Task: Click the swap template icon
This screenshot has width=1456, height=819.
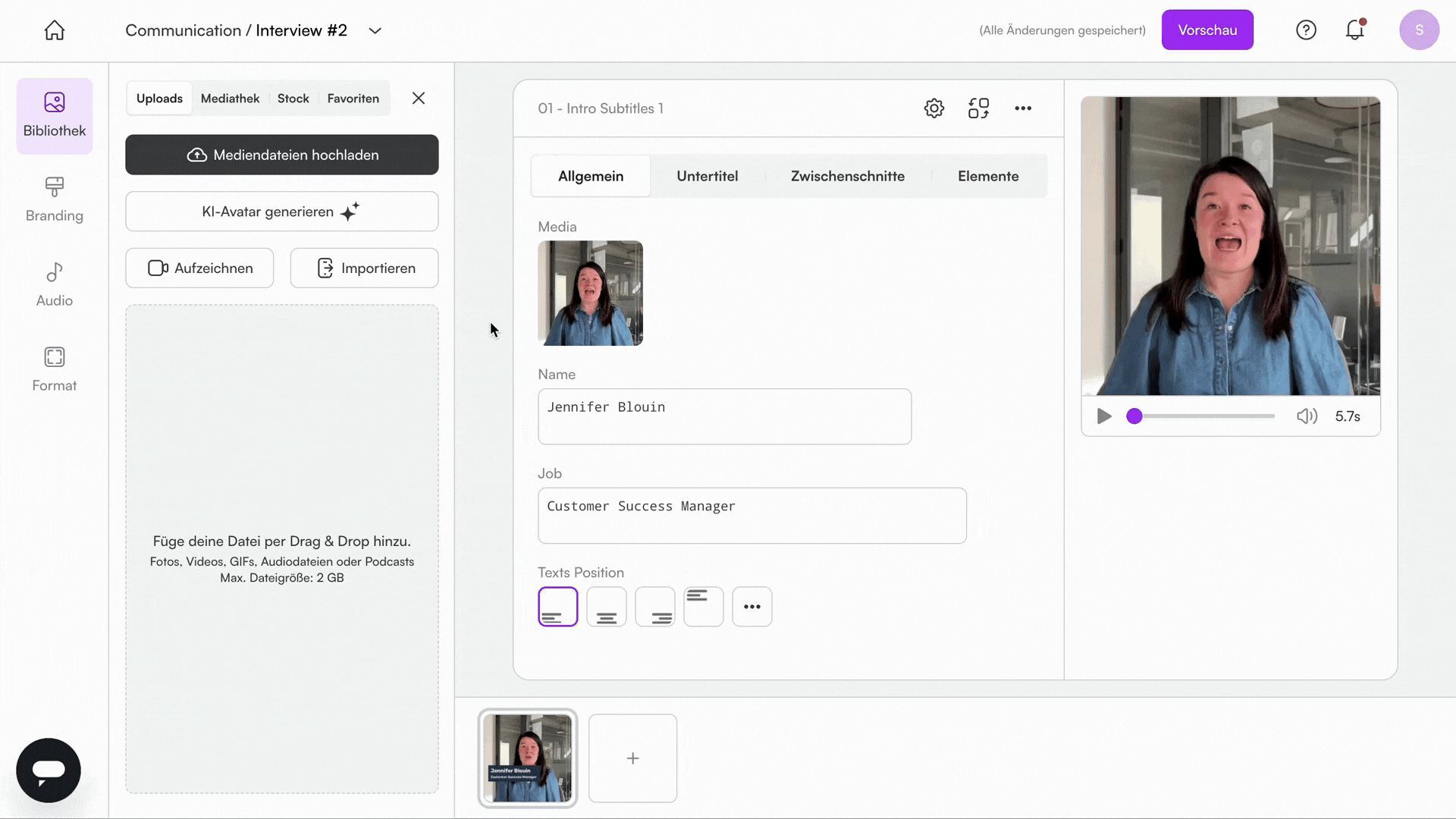Action: point(978,108)
